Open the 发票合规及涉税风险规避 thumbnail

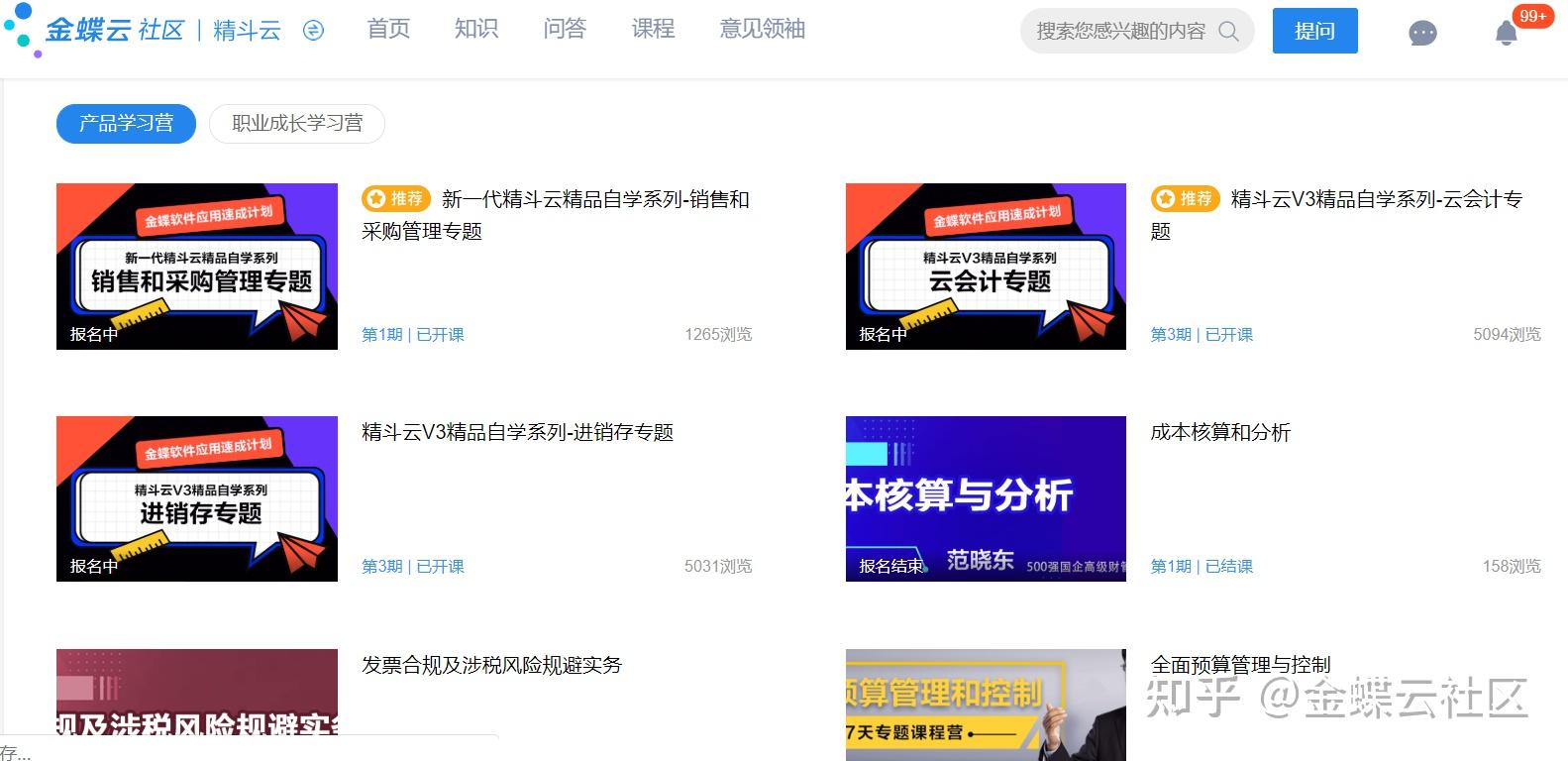point(197,705)
